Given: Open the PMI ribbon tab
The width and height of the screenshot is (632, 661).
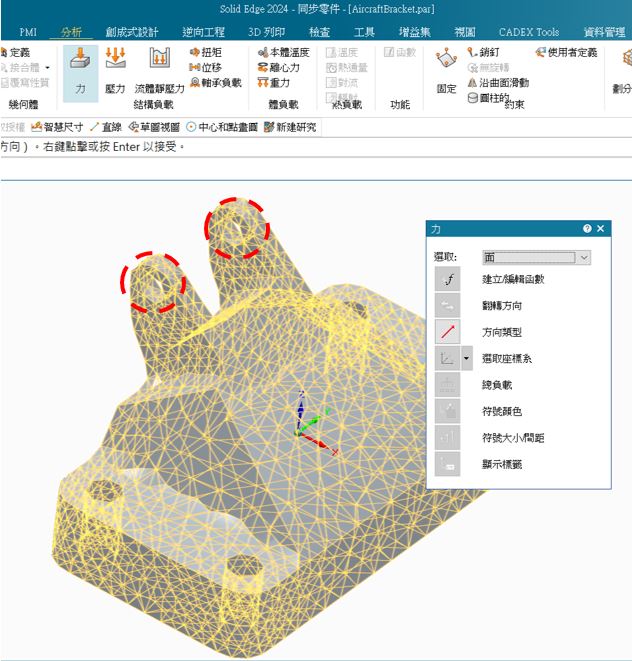Looking at the screenshot, I should [28, 32].
